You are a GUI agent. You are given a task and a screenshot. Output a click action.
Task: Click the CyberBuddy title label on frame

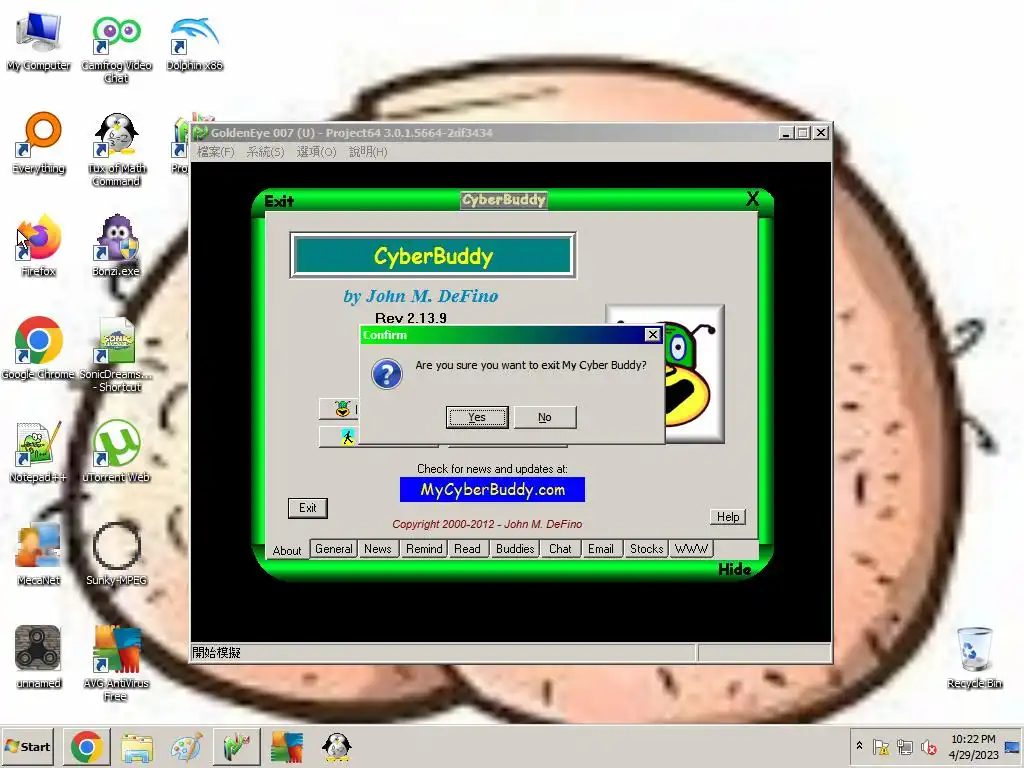pyautogui.click(x=504, y=199)
